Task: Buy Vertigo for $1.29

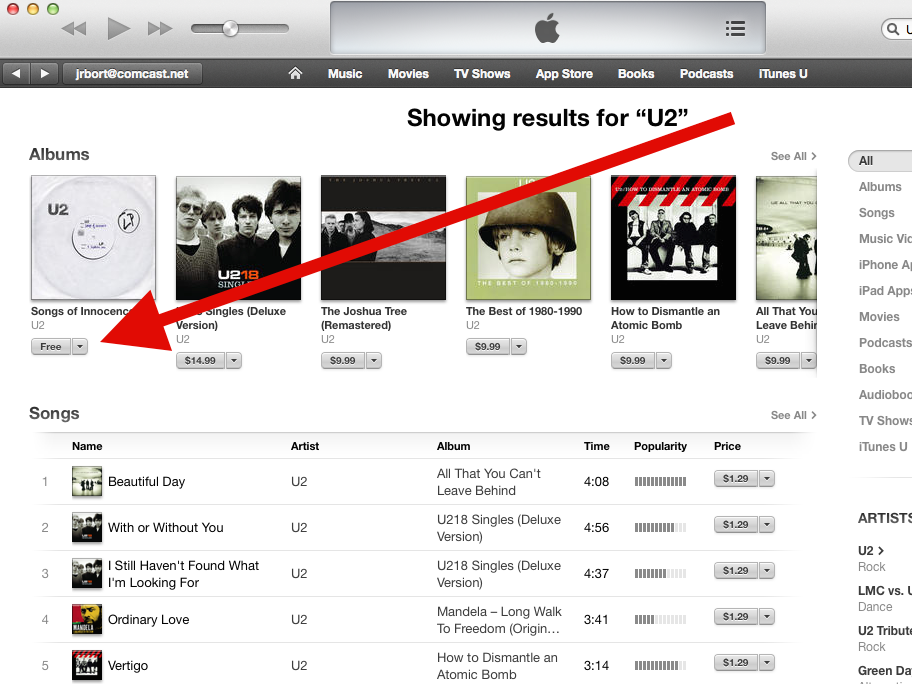Action: point(736,662)
